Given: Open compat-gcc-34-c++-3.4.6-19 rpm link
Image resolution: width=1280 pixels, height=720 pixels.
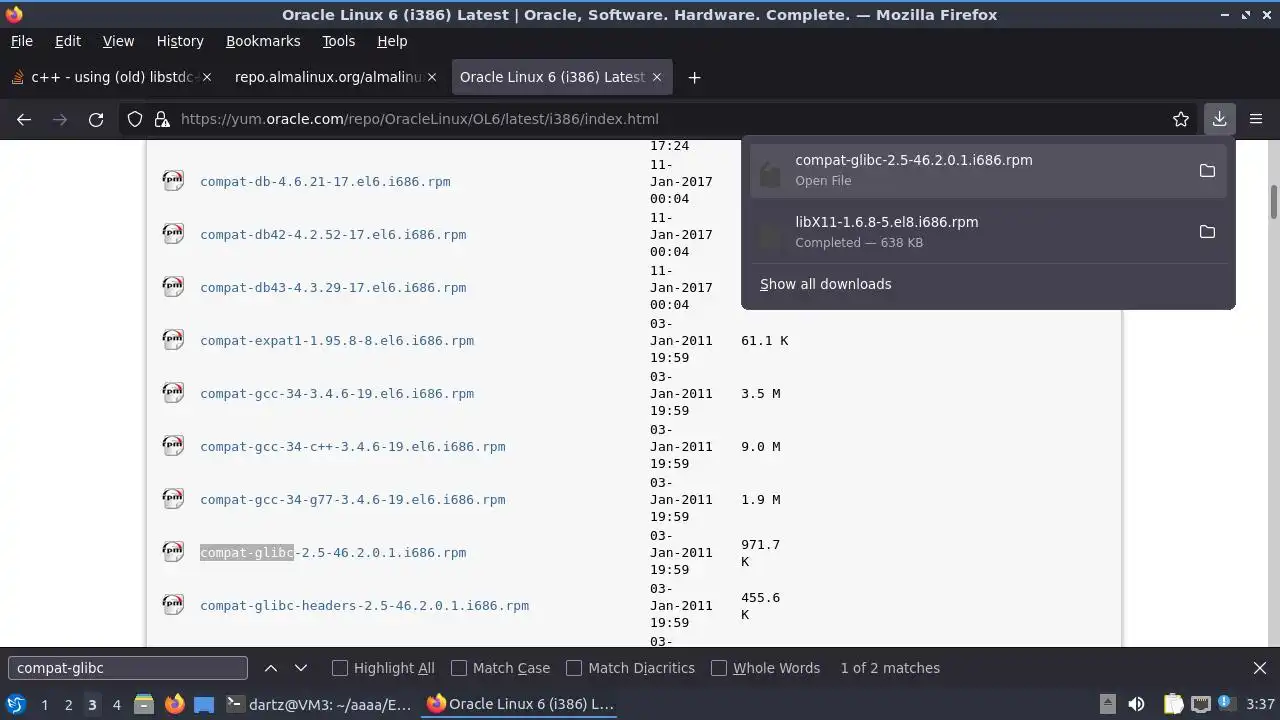Looking at the screenshot, I should (353, 447).
